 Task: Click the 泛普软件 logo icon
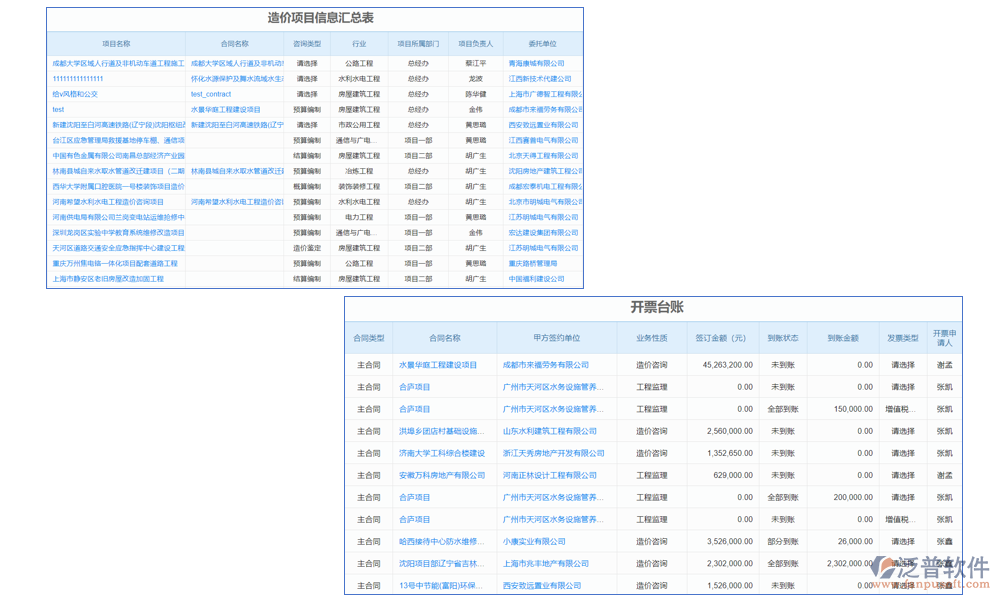[886, 568]
